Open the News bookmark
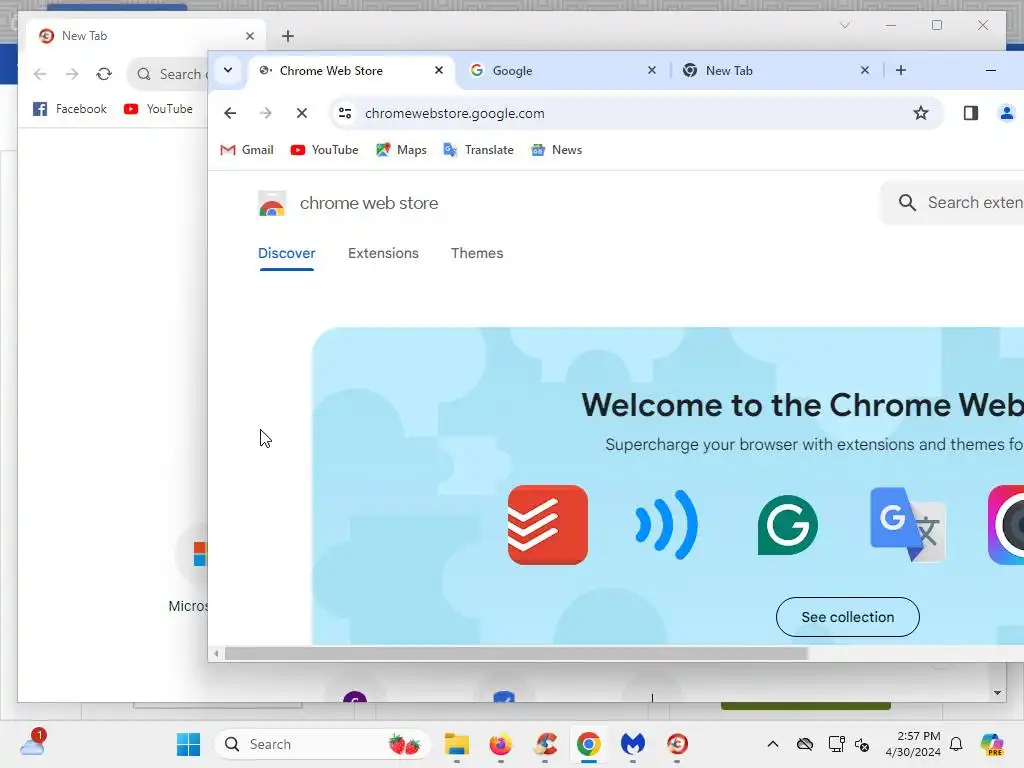The width and height of the screenshot is (1024, 768). tap(556, 150)
